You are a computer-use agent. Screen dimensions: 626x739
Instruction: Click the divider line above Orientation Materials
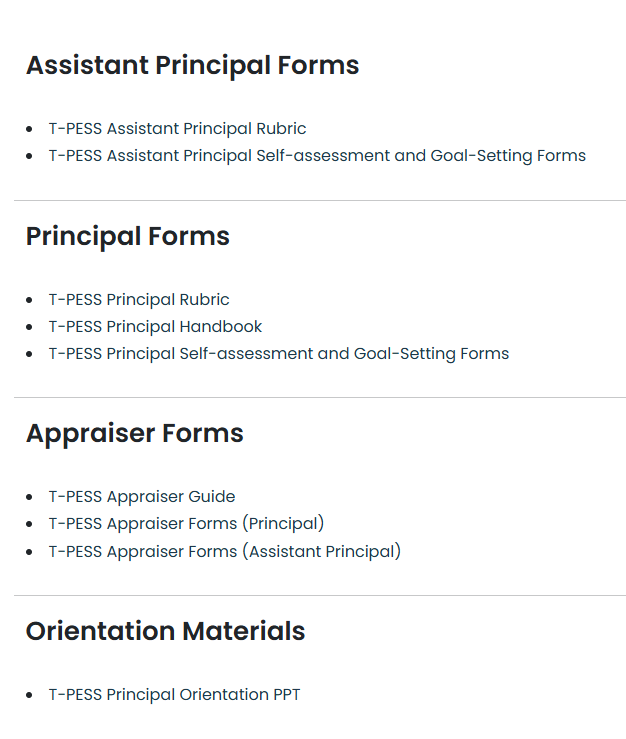pos(320,595)
